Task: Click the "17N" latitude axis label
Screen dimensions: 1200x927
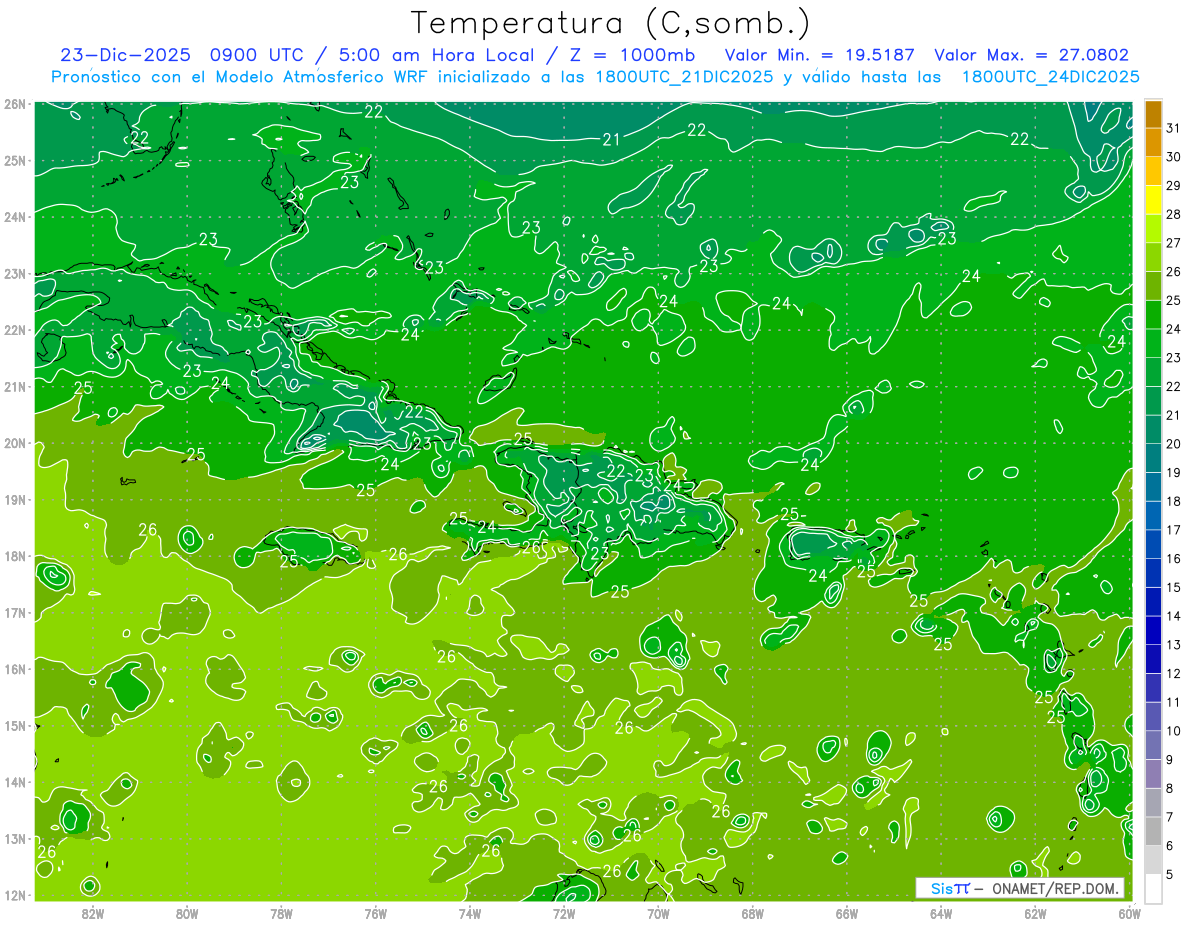Action: pyautogui.click(x=14, y=612)
